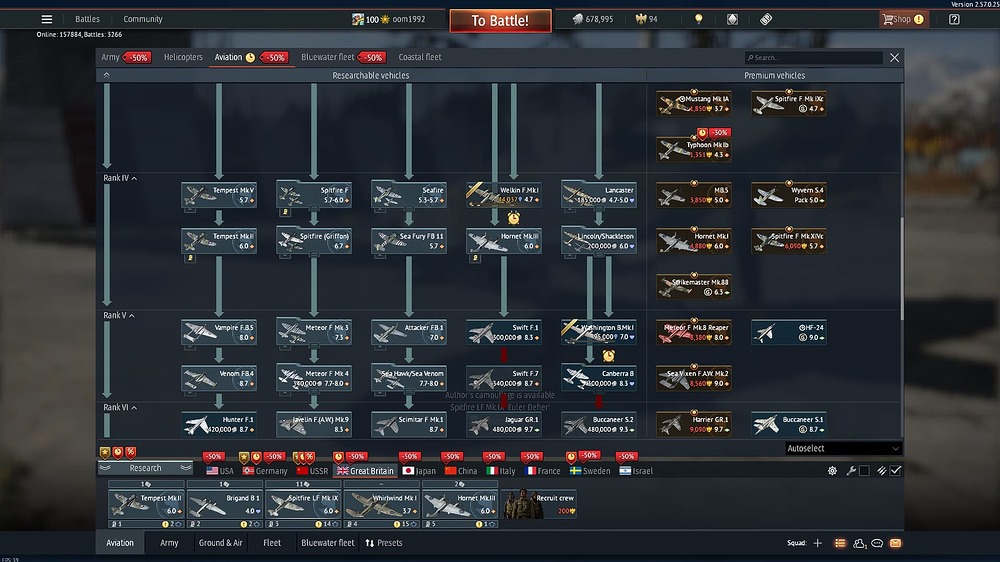Open the ticket/wager items icon
1000x562 pixels.
click(x=766, y=19)
